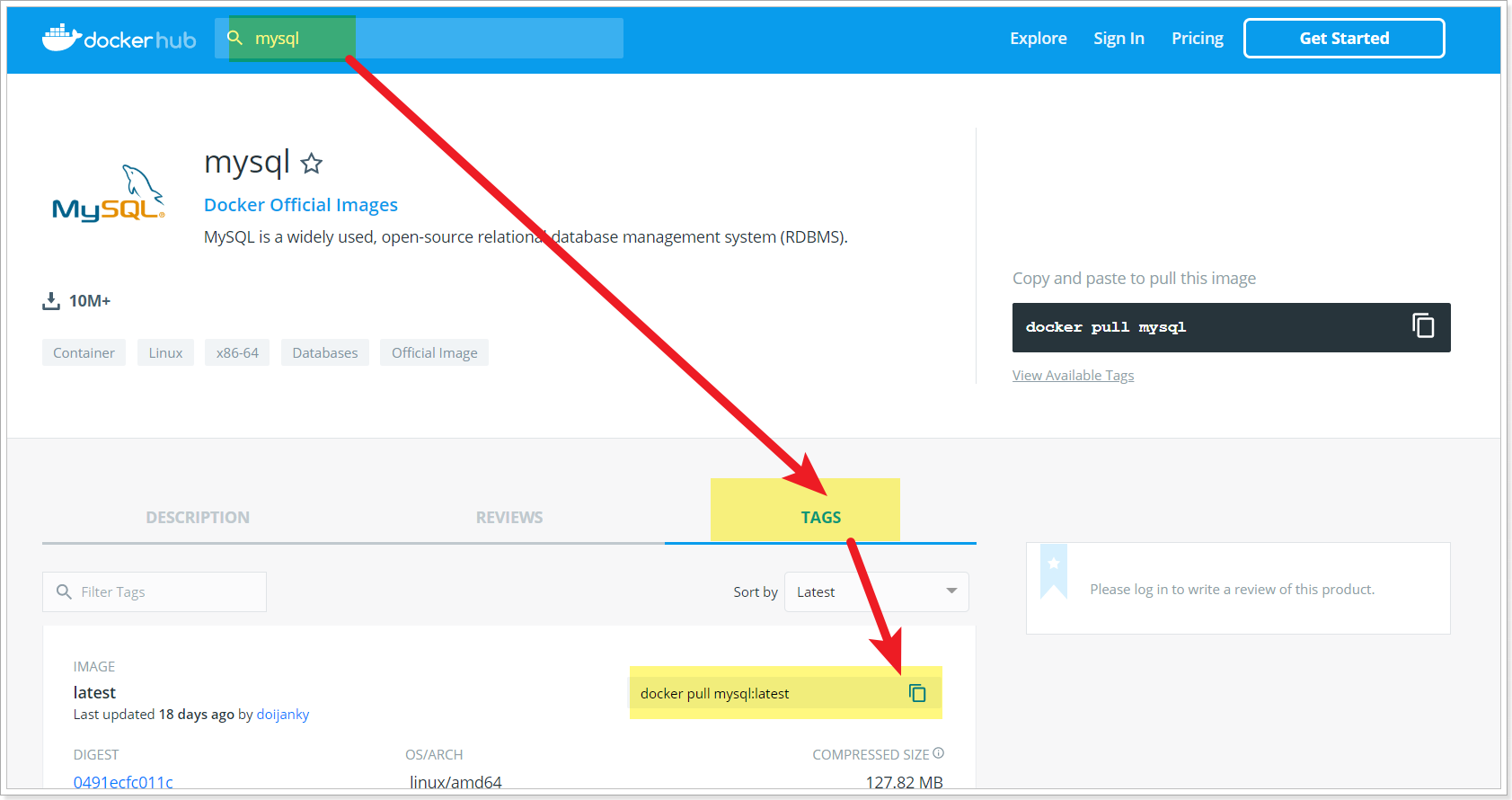Open the doijanky user profile link
1512x800 pixels.
pos(283,715)
